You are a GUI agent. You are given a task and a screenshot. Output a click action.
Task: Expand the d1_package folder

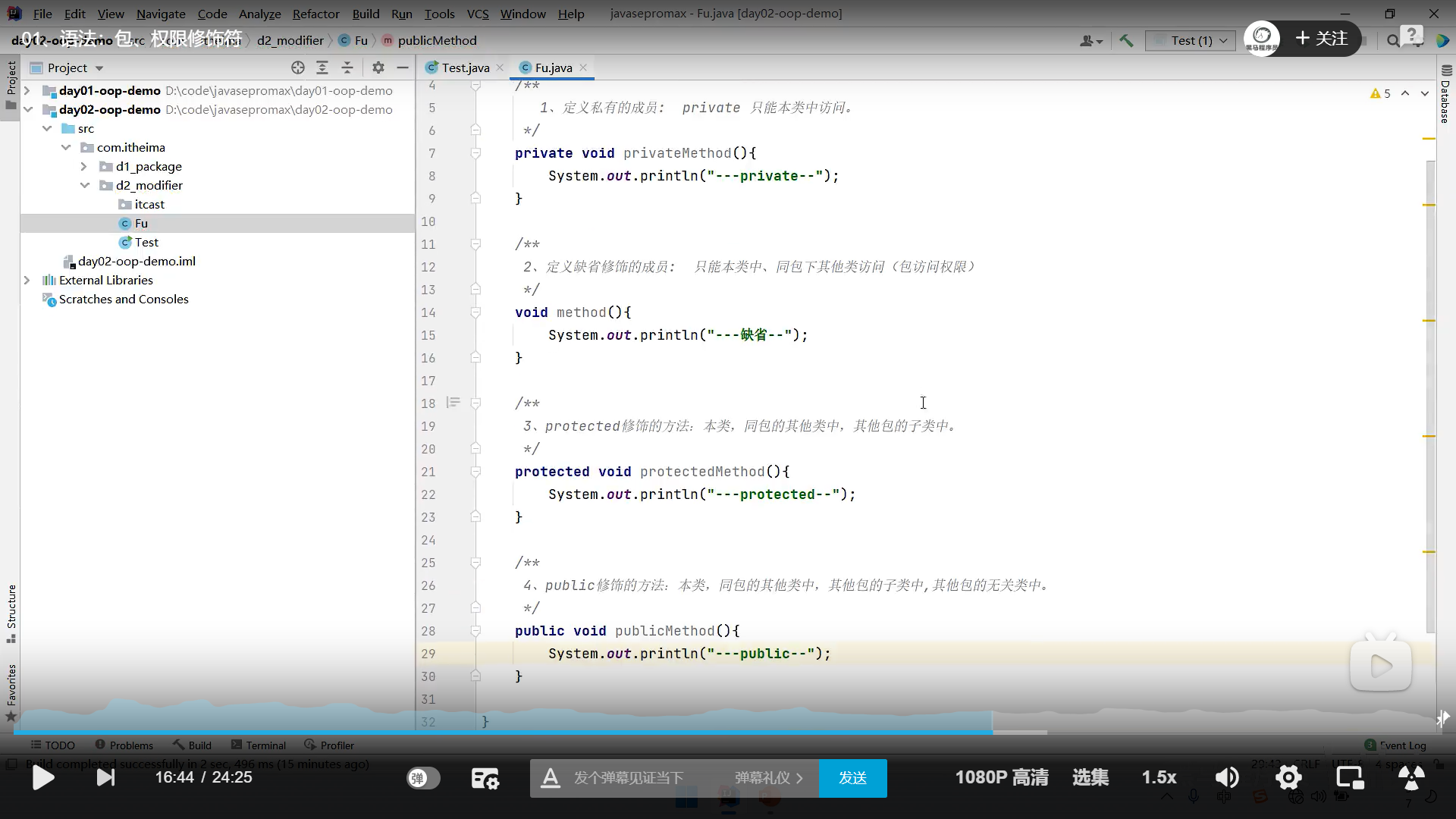pyautogui.click(x=84, y=166)
